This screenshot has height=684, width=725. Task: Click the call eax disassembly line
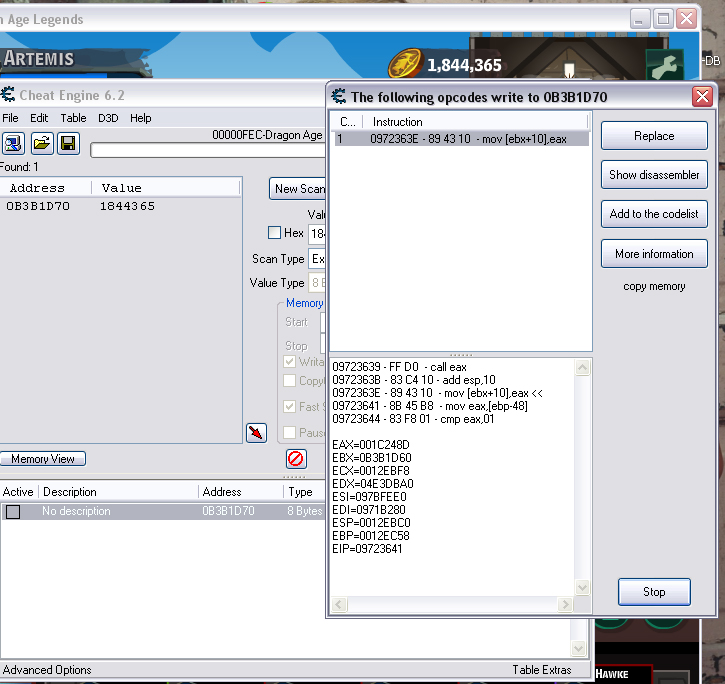399,367
